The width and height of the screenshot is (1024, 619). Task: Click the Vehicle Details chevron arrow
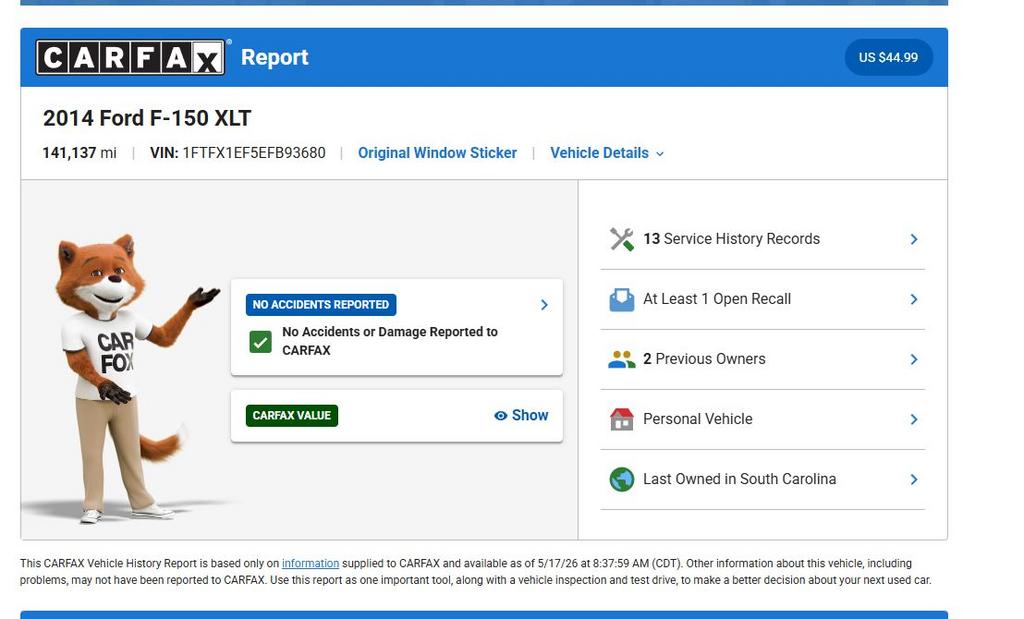click(x=660, y=154)
